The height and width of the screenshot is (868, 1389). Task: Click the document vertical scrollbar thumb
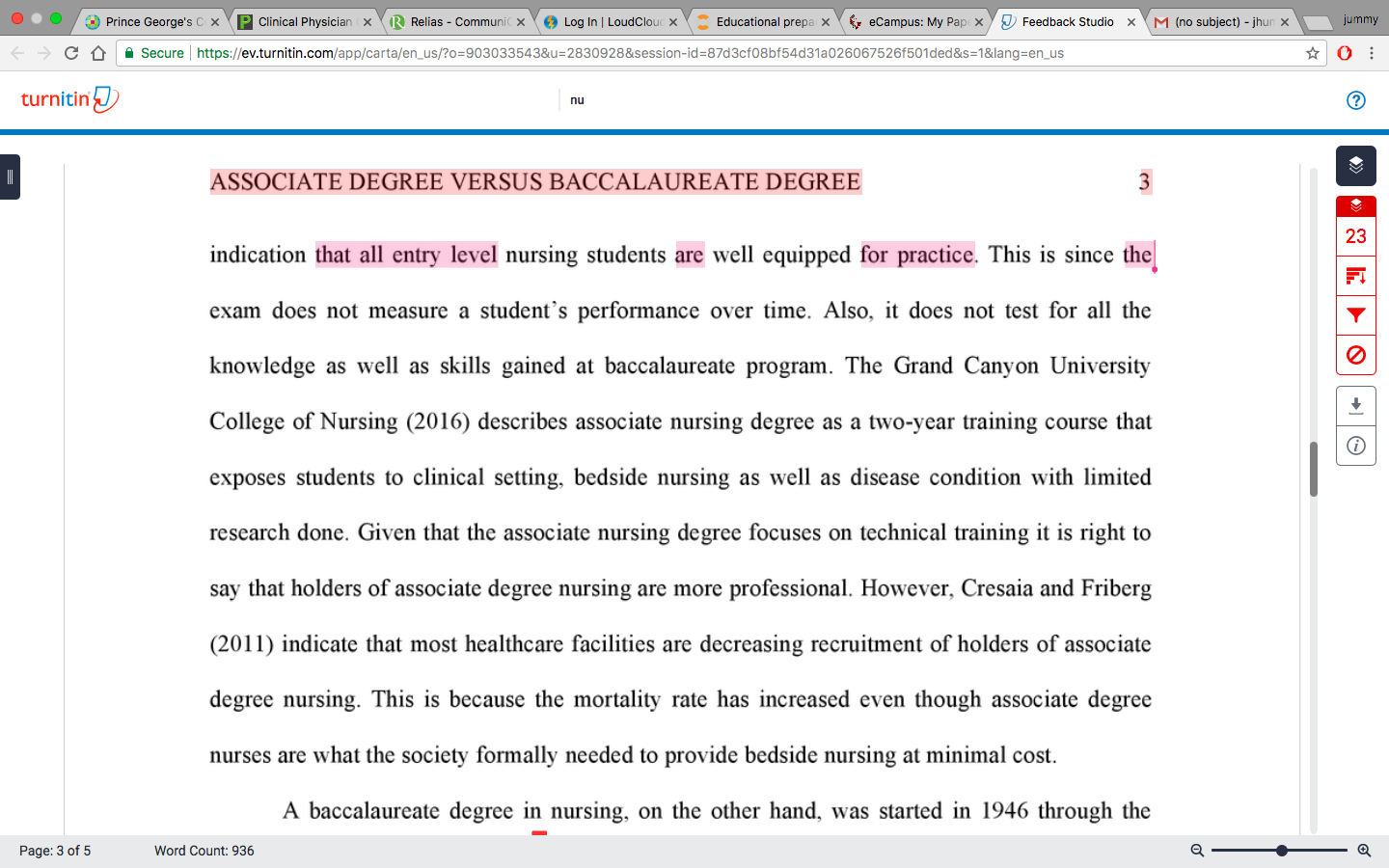(x=1314, y=470)
